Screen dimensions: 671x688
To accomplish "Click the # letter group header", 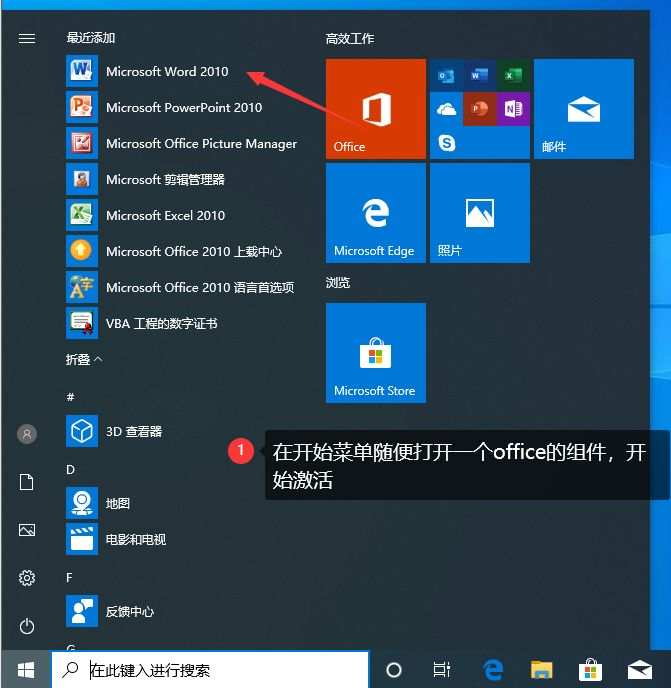I will pyautogui.click(x=70, y=397).
